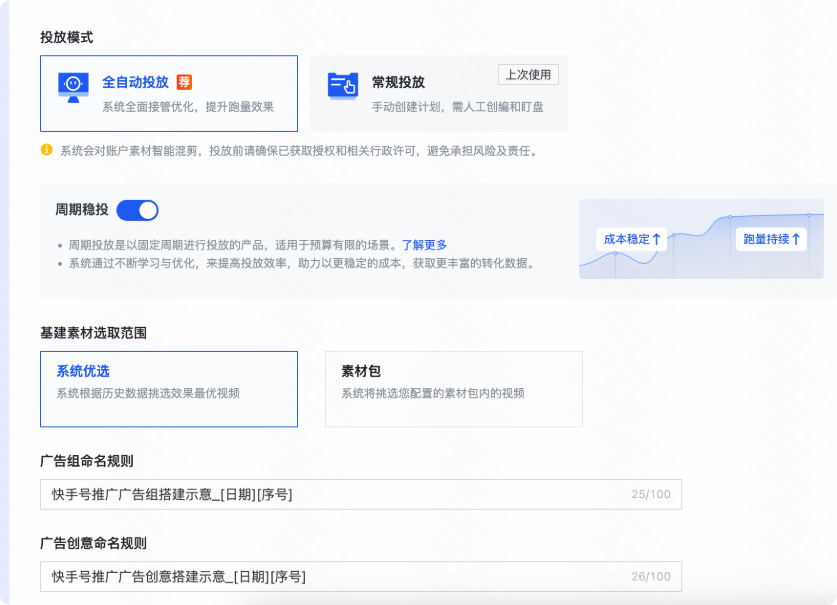
Task: Click the orange 荐 recommended badge
Action: click(x=184, y=82)
